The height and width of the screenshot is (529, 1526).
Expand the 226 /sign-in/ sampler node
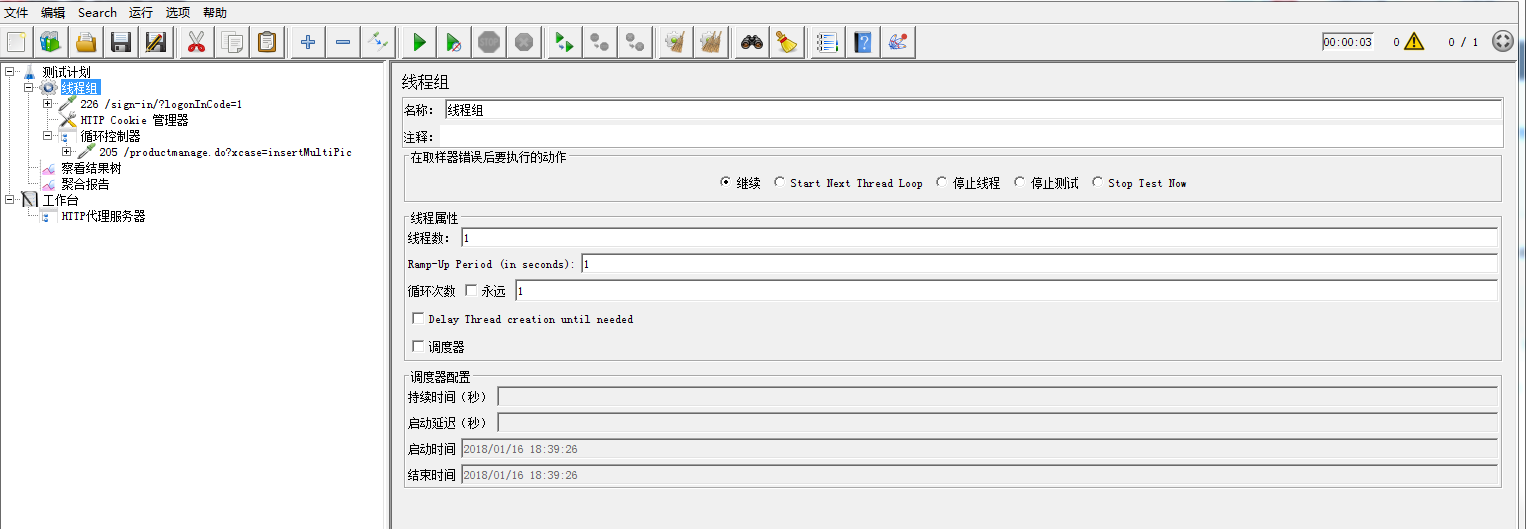(48, 103)
